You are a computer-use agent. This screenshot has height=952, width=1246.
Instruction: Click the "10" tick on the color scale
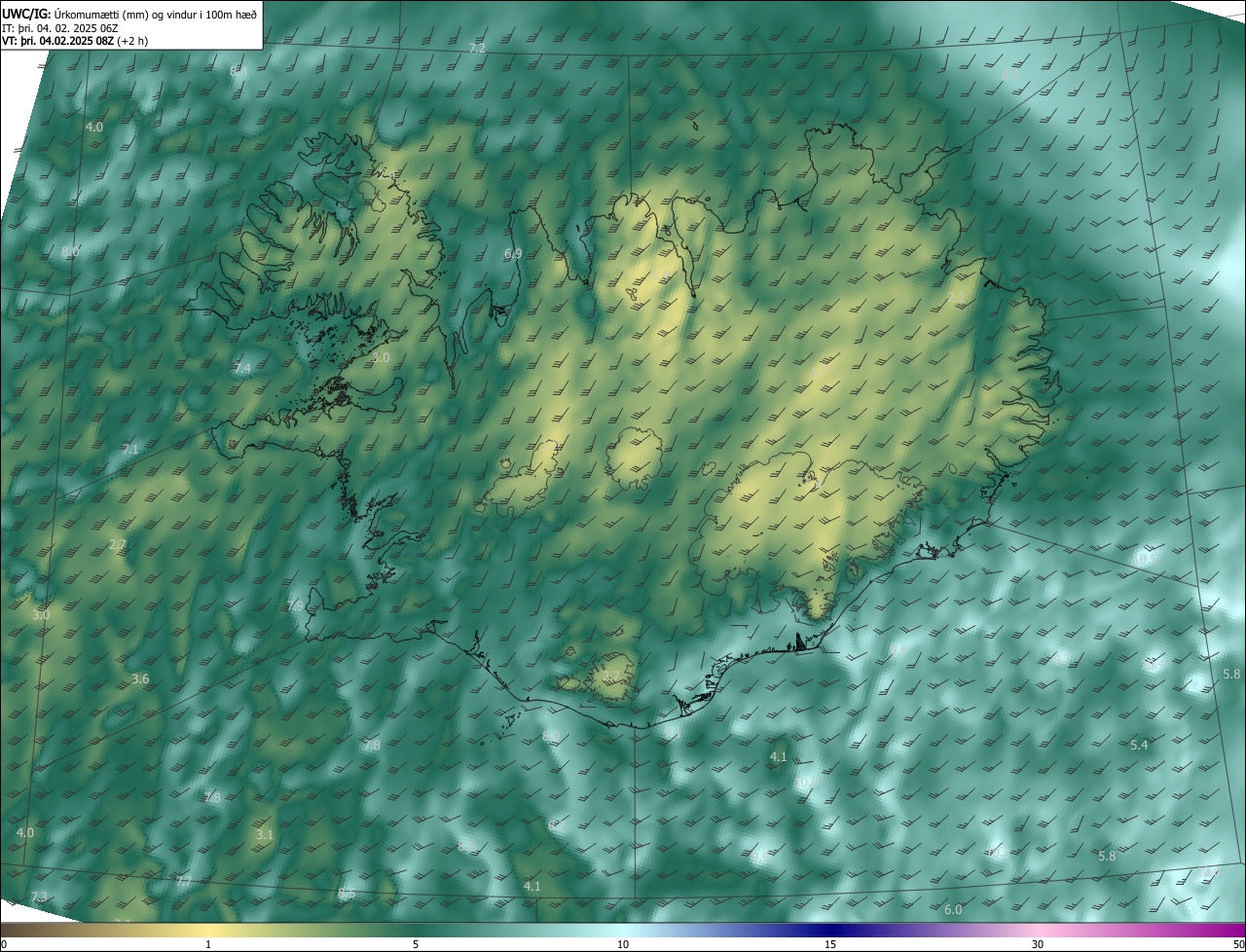click(623, 944)
